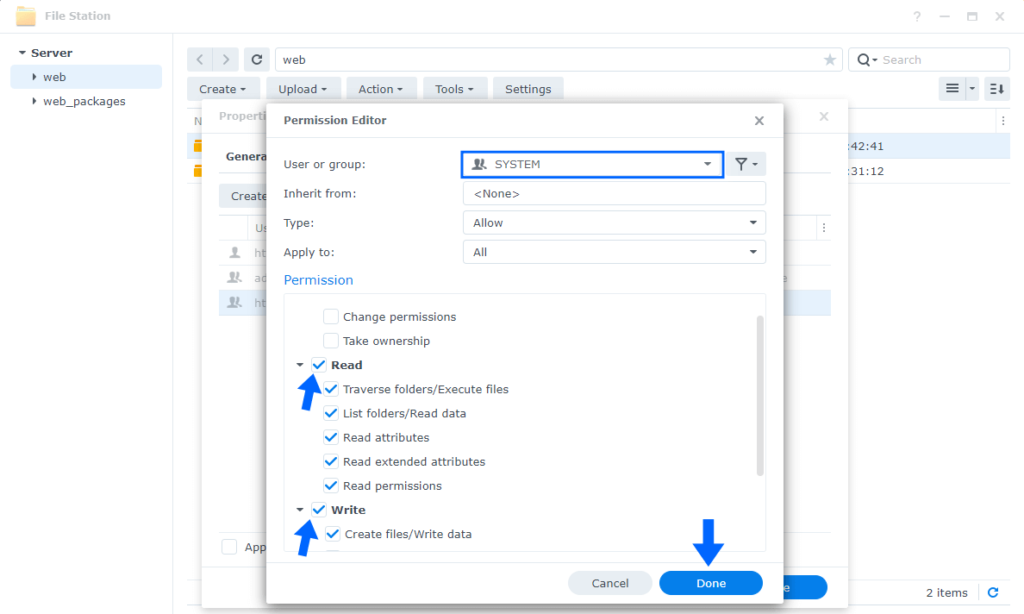Open the Tools menu
This screenshot has width=1024, height=614.
(455, 88)
